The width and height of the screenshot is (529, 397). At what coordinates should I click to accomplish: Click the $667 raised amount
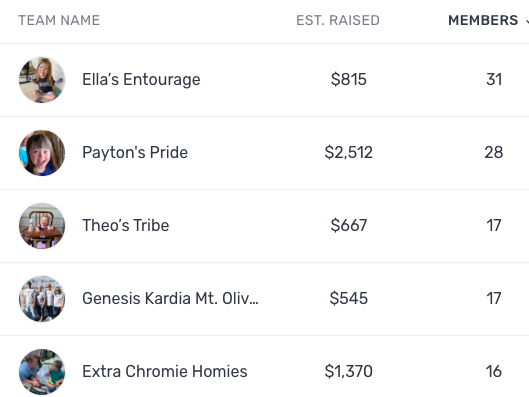pyautogui.click(x=349, y=225)
